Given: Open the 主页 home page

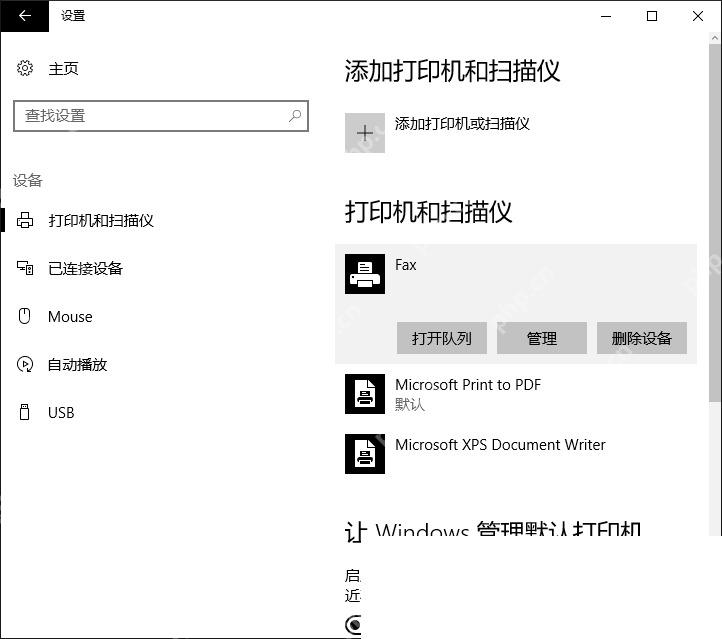Looking at the screenshot, I should coord(64,69).
